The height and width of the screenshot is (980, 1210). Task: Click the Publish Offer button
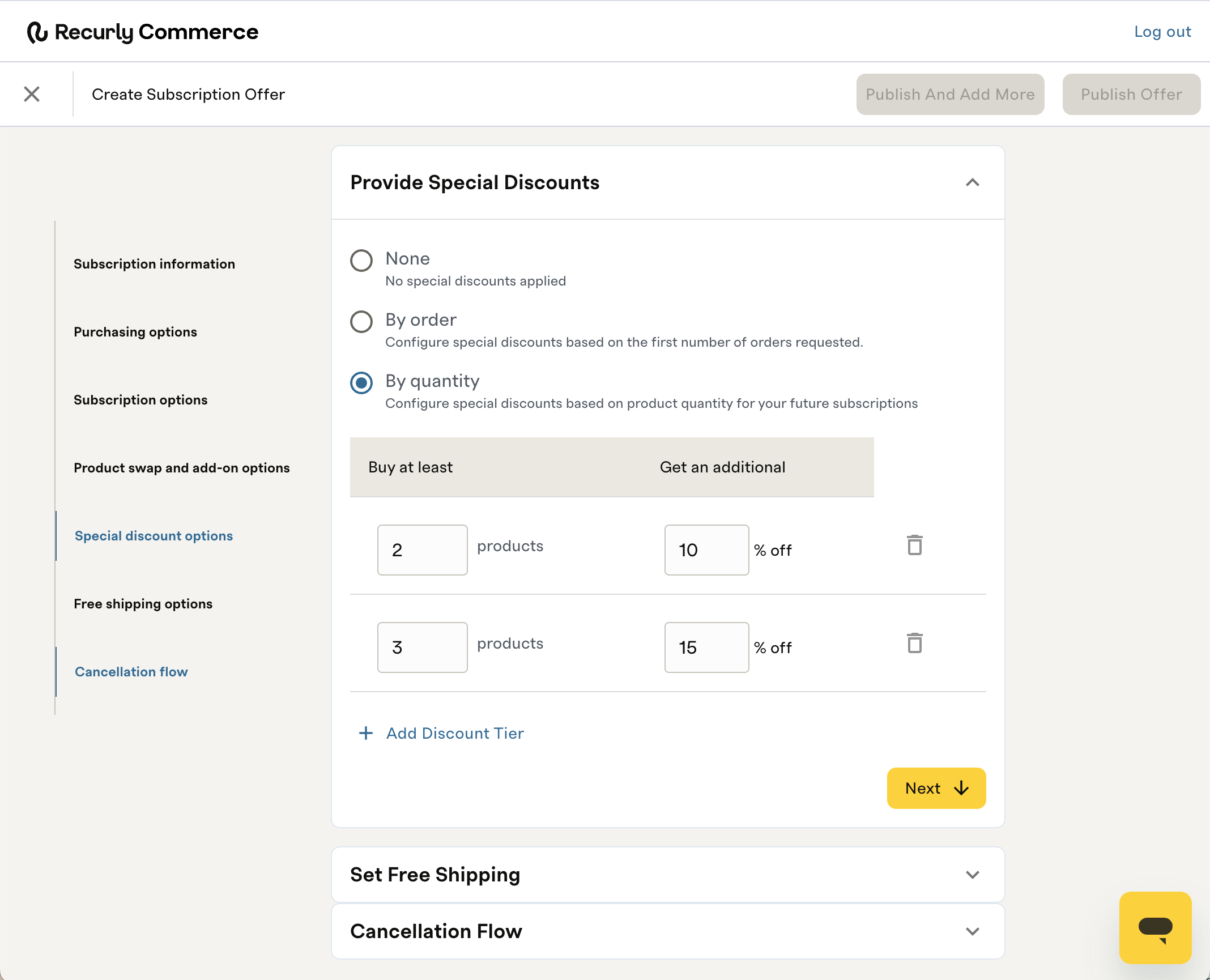pos(1131,94)
